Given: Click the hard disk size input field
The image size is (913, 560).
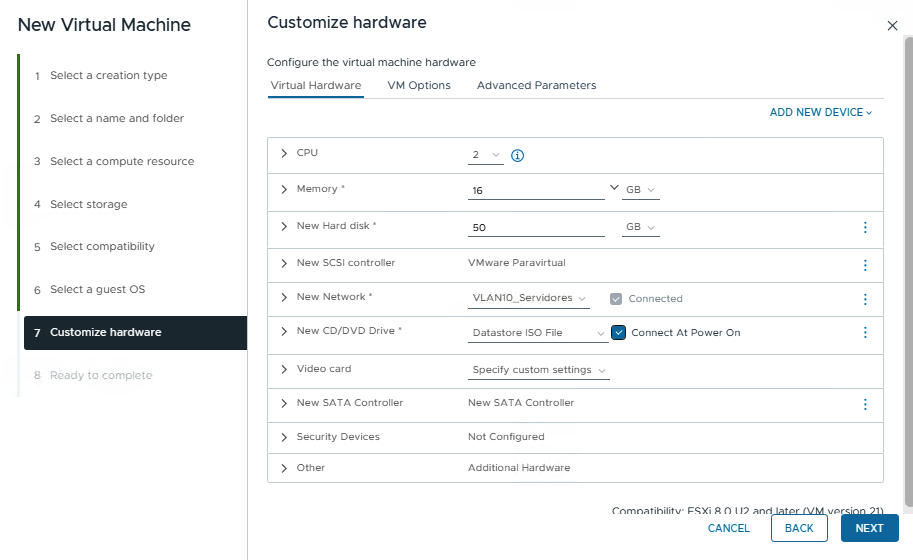Looking at the screenshot, I should 536,228.
